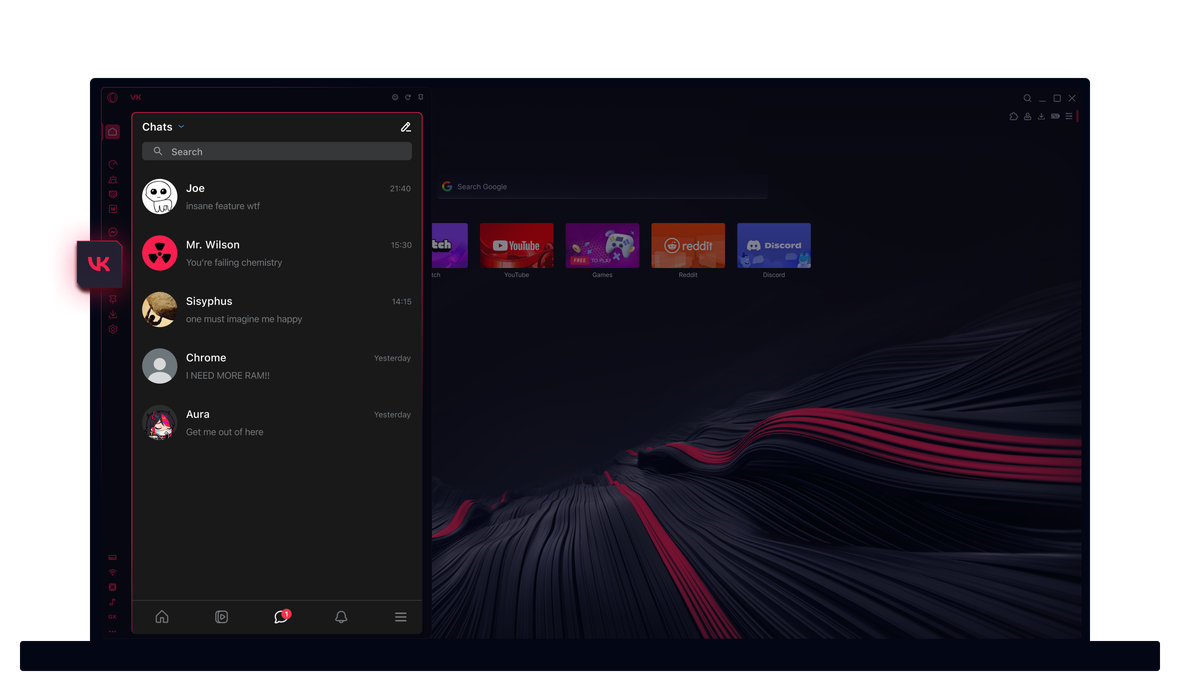1180x682 pixels.
Task: Open the extensions cube icon in toolbar
Action: click(x=1013, y=117)
